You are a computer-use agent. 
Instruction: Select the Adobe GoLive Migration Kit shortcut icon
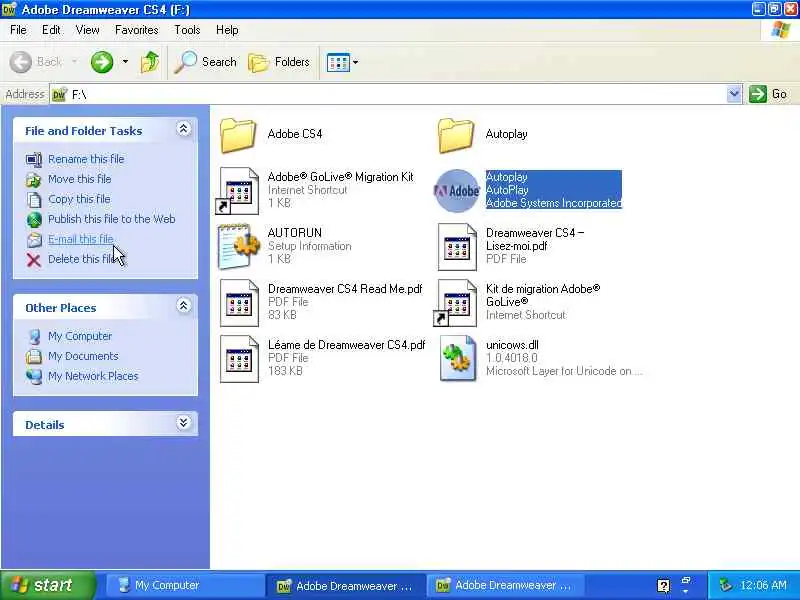click(x=238, y=191)
